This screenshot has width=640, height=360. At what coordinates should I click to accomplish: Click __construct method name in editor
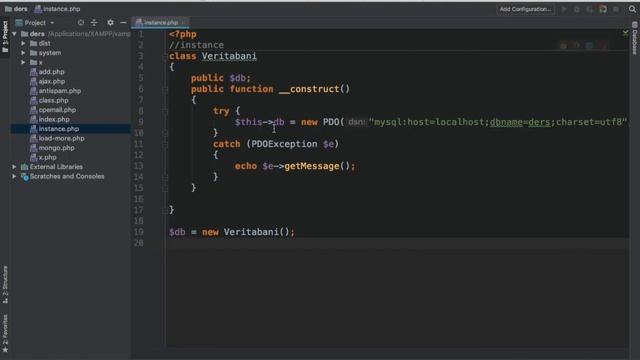309,89
